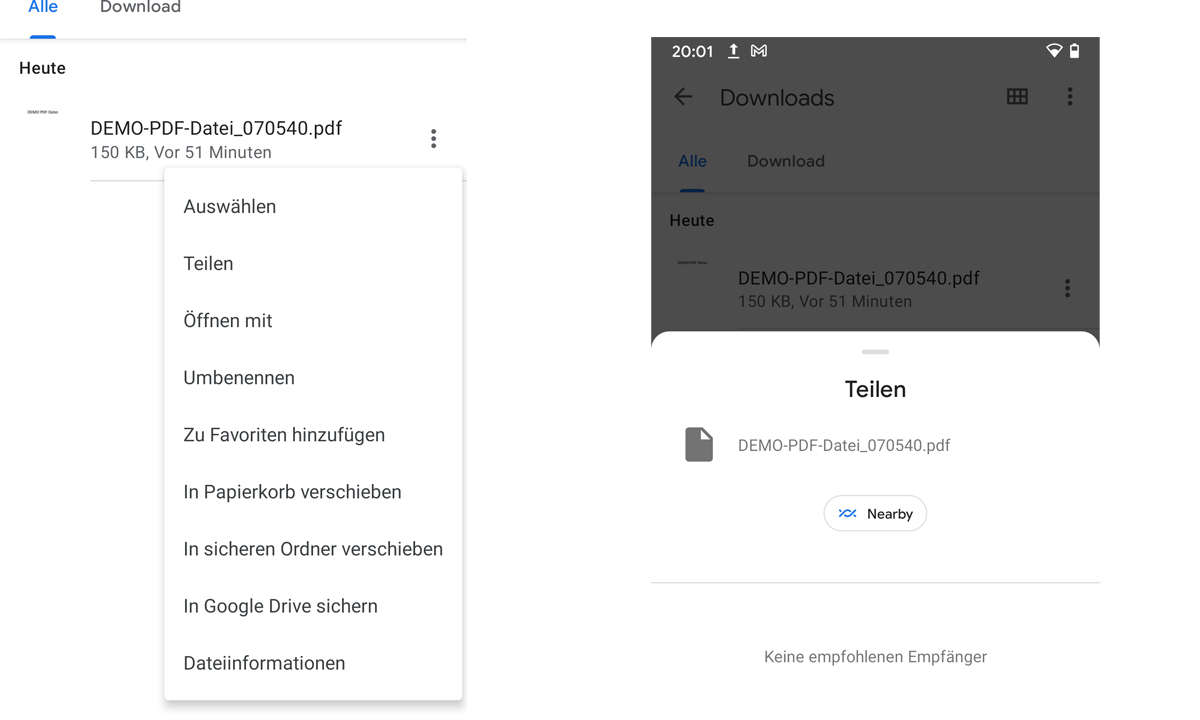Select the Auswählen menu entry
Image resolution: width=1200 pixels, height=720 pixels.
pos(313,207)
